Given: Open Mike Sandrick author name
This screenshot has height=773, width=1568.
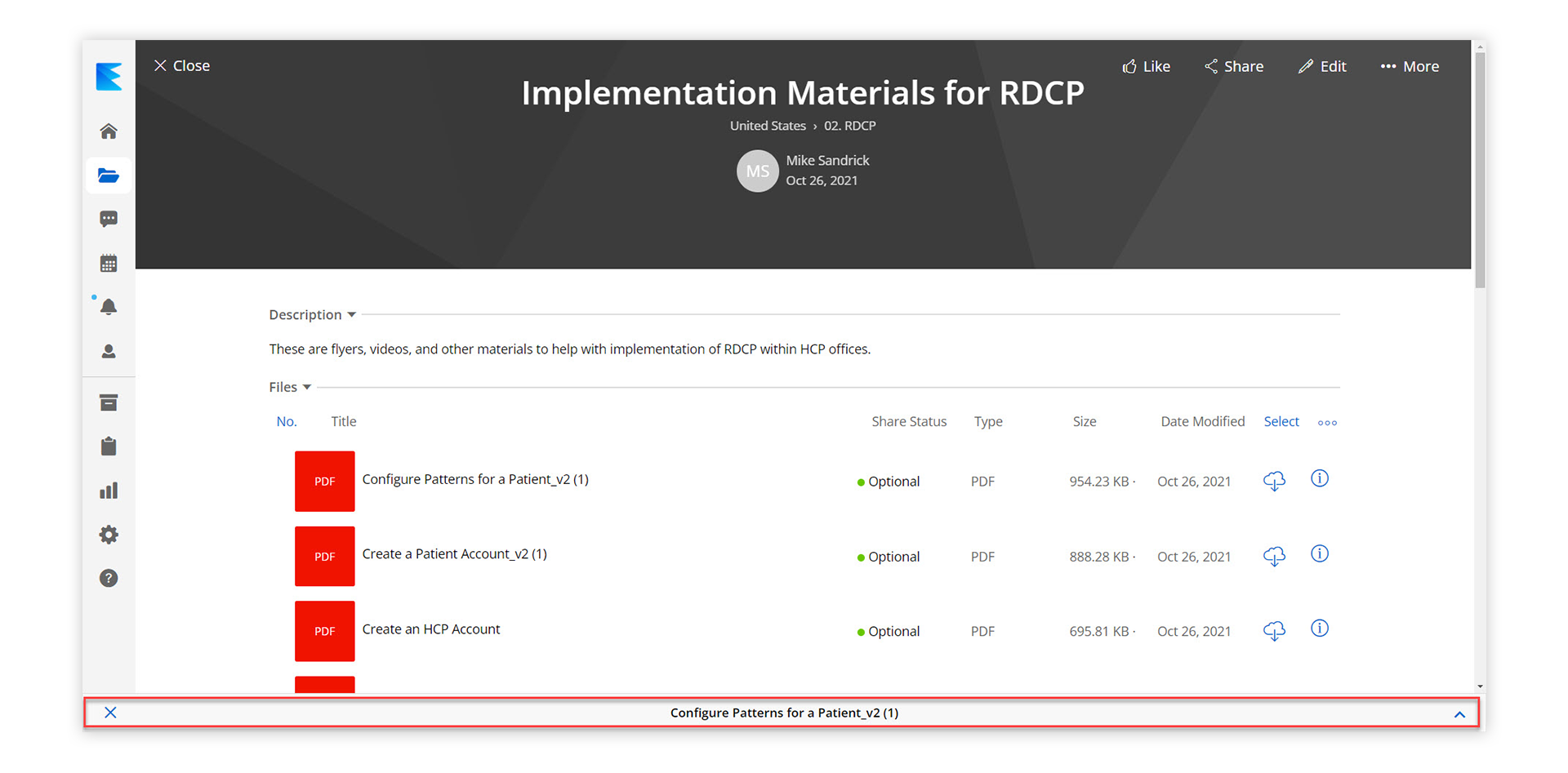Looking at the screenshot, I should click(827, 160).
